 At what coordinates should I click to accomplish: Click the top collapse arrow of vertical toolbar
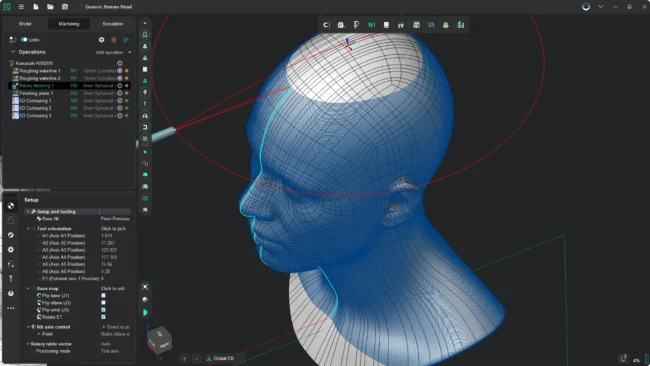(x=145, y=23)
